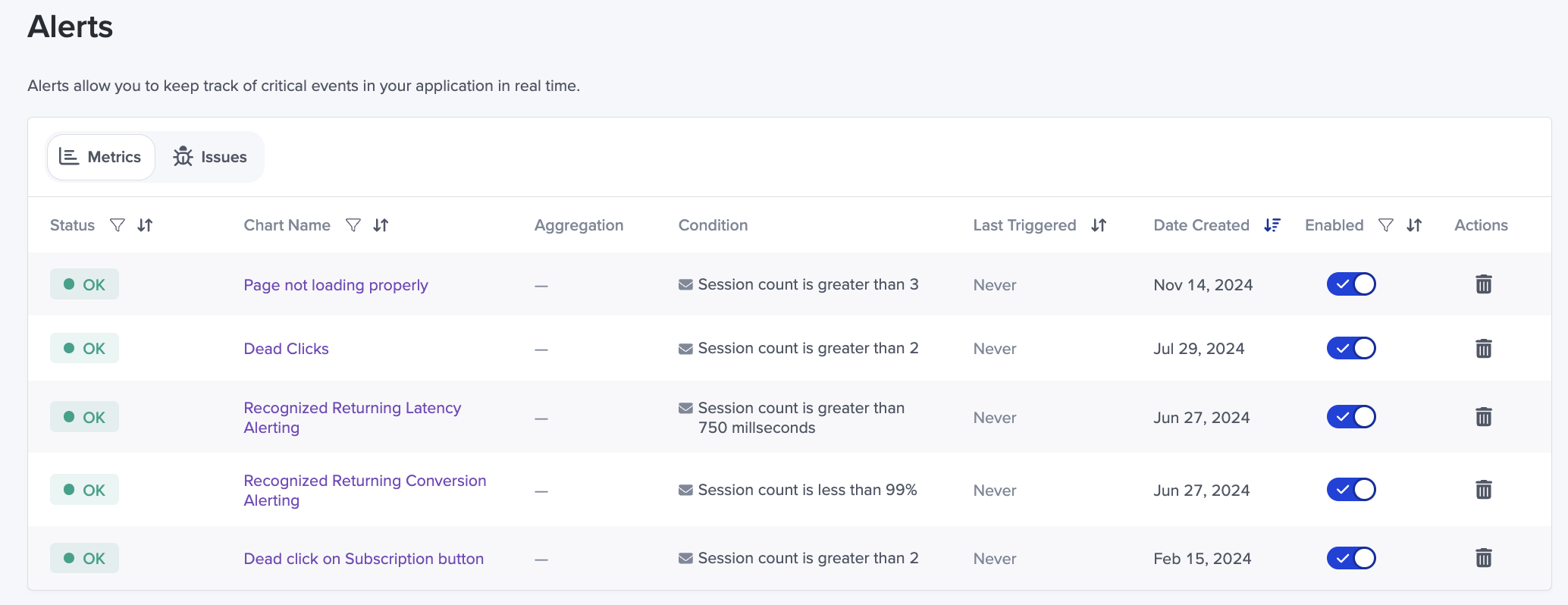1568x605 pixels.
Task: Delete the Dead Clicks alert
Action: [1483, 349]
